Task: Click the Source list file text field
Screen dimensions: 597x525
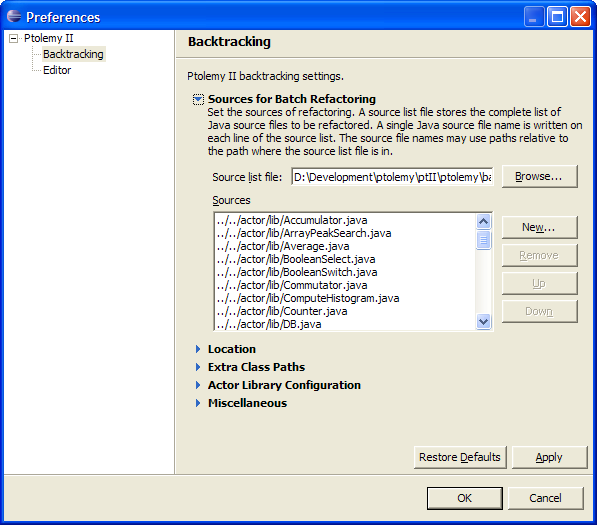Action: pos(392,177)
